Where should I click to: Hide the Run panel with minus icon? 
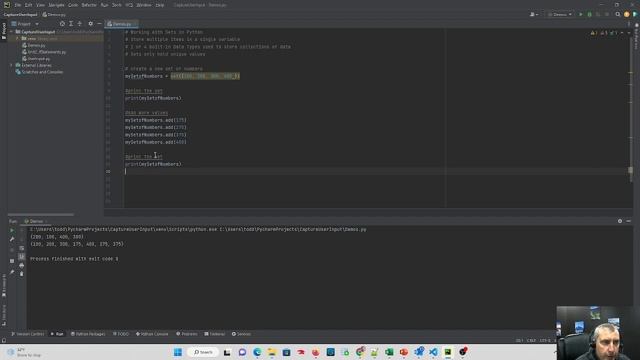[629, 221]
